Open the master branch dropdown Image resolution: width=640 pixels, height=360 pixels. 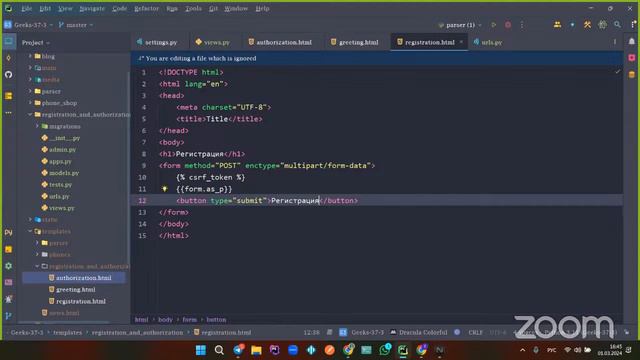click(76, 25)
